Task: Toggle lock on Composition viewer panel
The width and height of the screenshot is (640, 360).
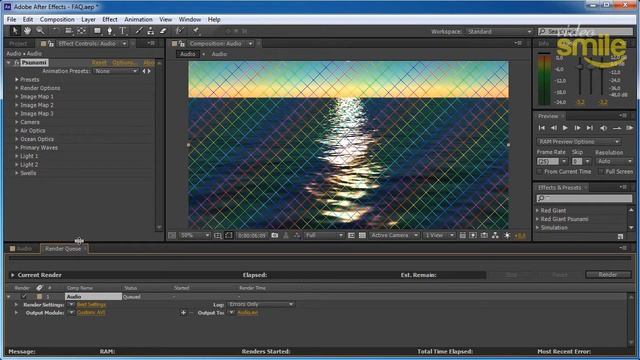Action: [182, 44]
